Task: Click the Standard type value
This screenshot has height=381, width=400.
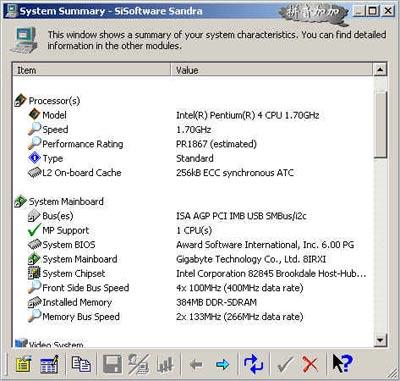Action: tap(195, 158)
